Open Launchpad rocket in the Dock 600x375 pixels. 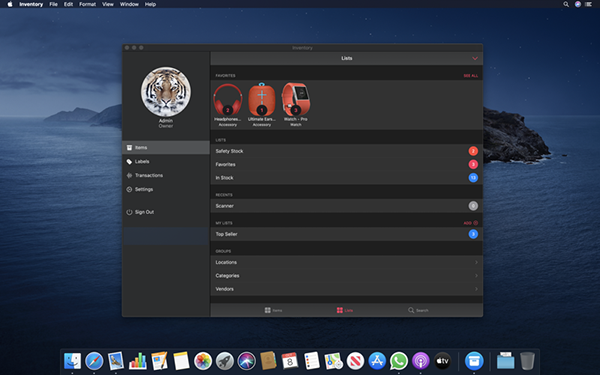tap(225, 361)
